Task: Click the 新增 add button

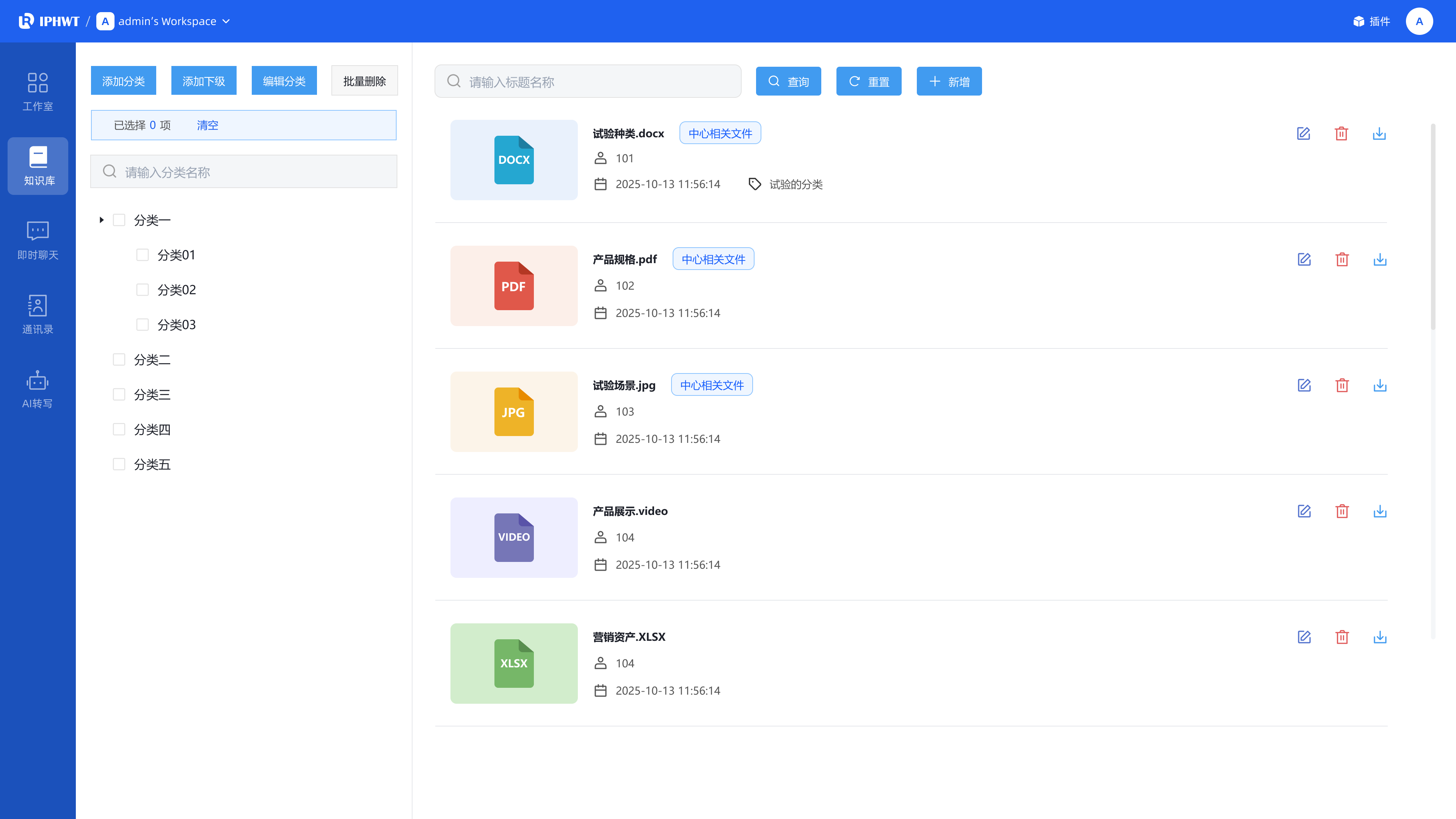Action: 948,82
